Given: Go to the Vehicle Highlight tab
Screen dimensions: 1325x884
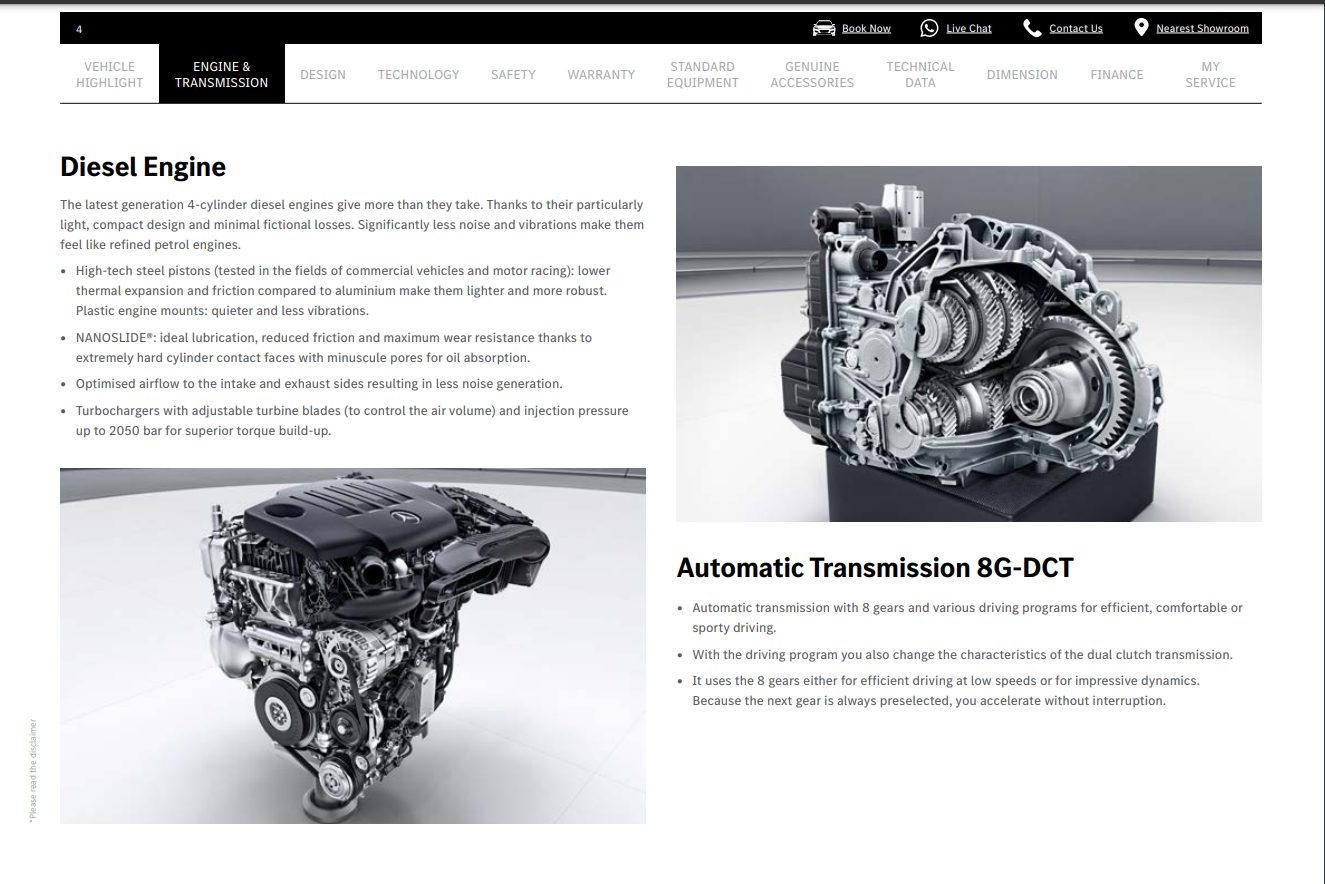Looking at the screenshot, I should [x=110, y=74].
